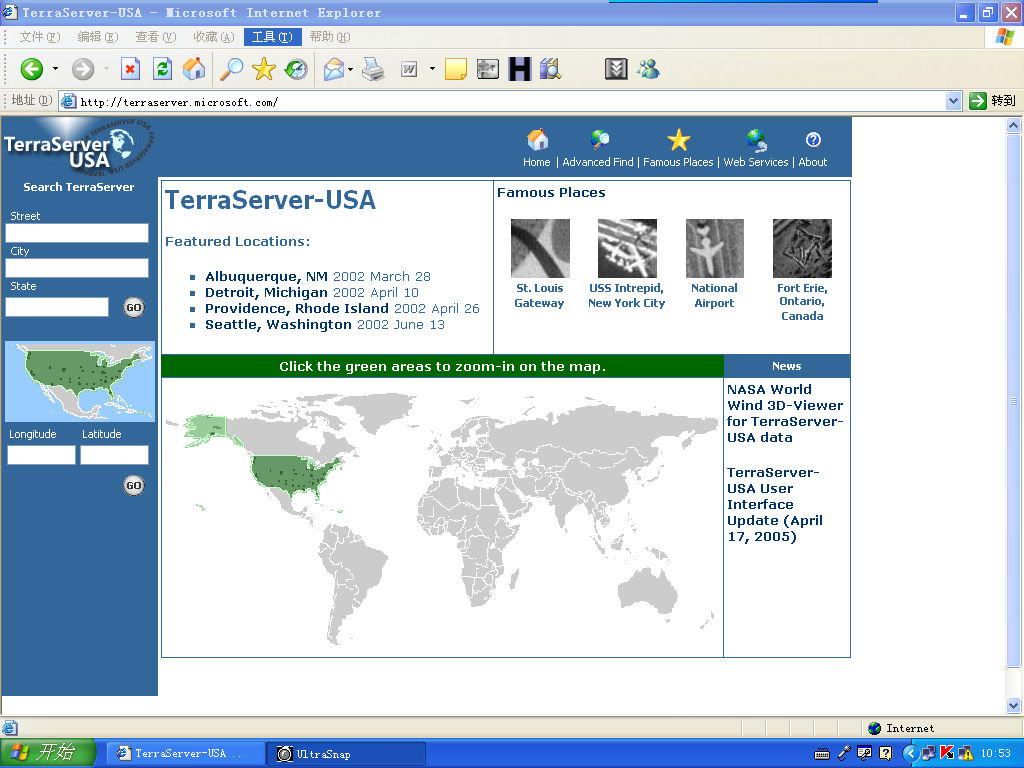Expand the address bar dropdown arrow
The image size is (1024, 768).
point(953,101)
